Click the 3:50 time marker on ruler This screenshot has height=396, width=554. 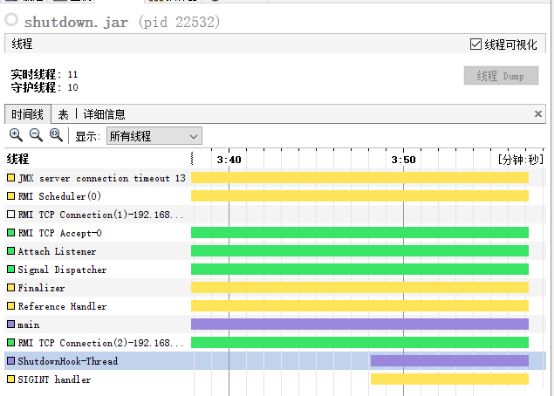point(403,160)
